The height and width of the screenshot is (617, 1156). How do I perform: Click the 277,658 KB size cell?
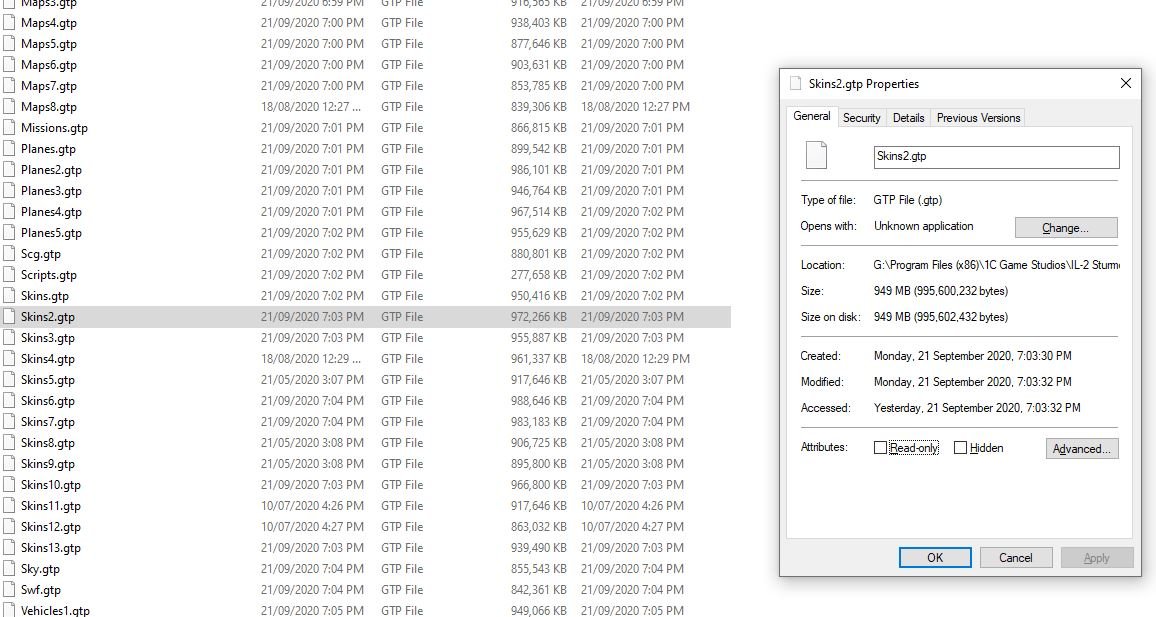538,274
